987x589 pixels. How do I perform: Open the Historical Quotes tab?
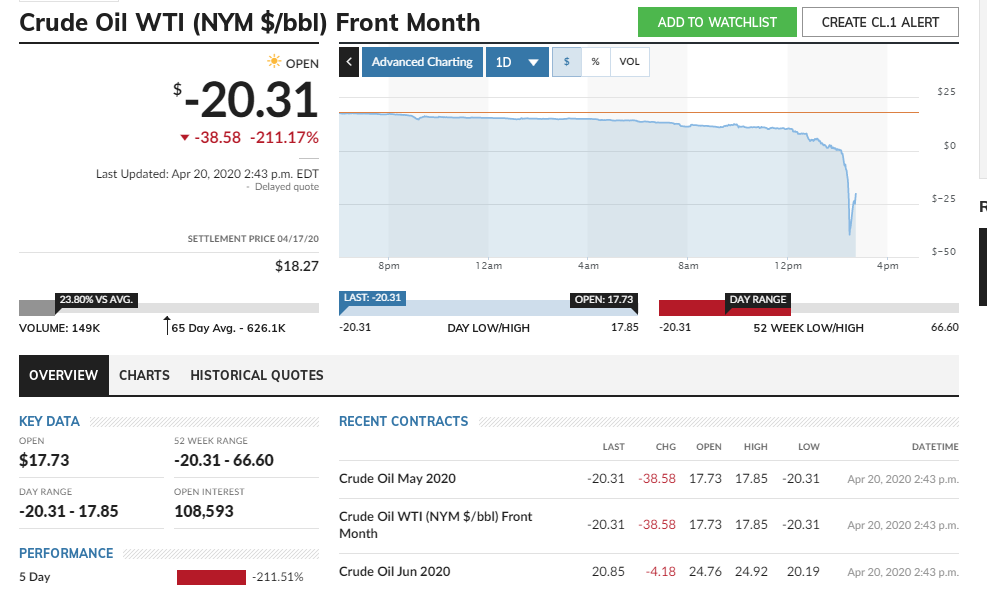point(257,375)
